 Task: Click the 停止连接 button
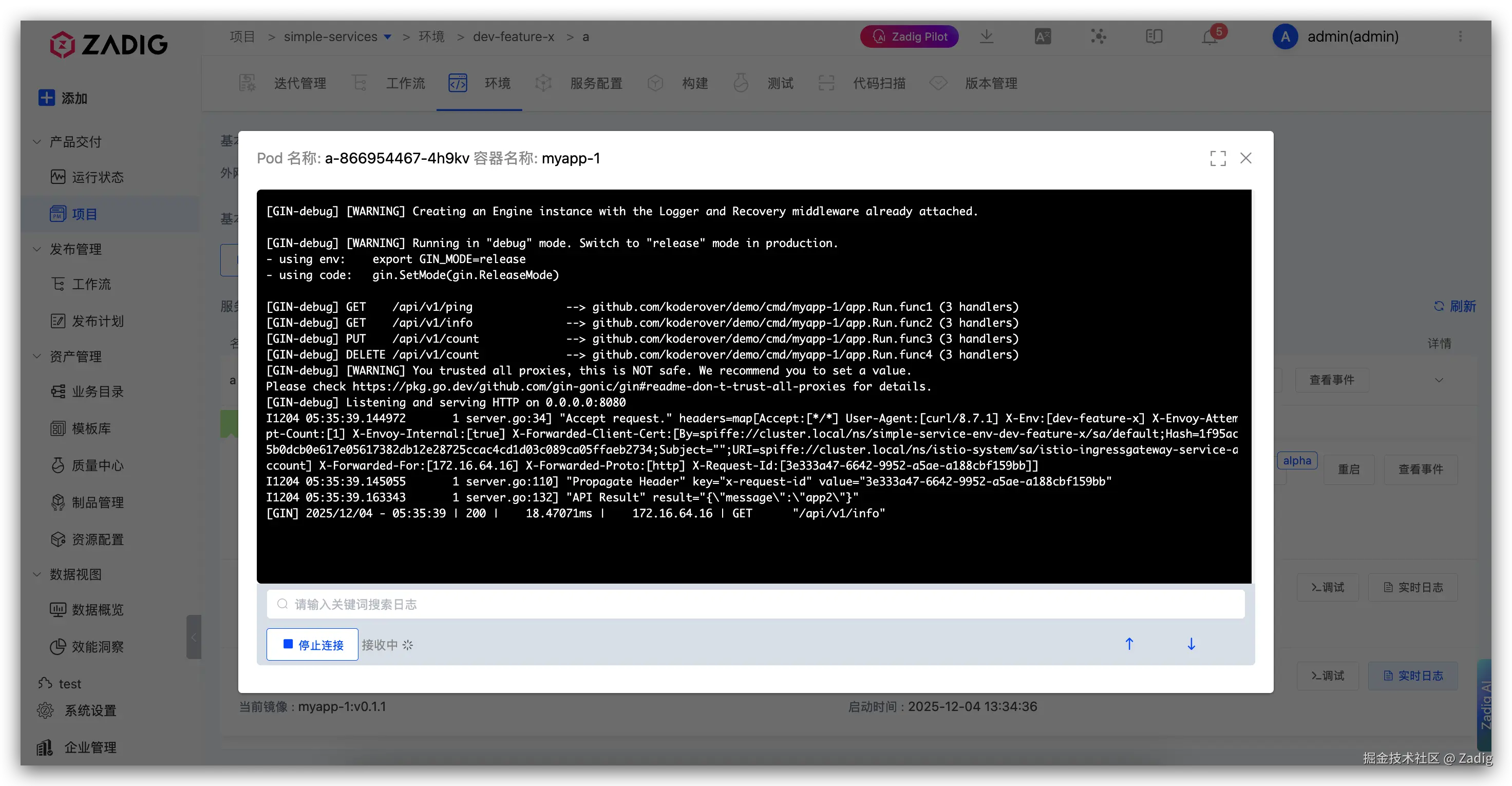coord(312,645)
